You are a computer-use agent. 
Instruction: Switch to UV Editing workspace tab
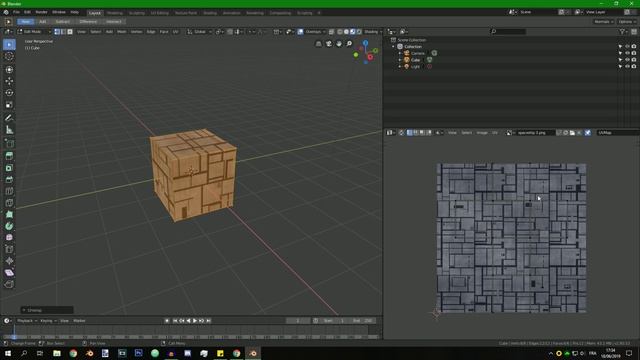click(x=159, y=13)
